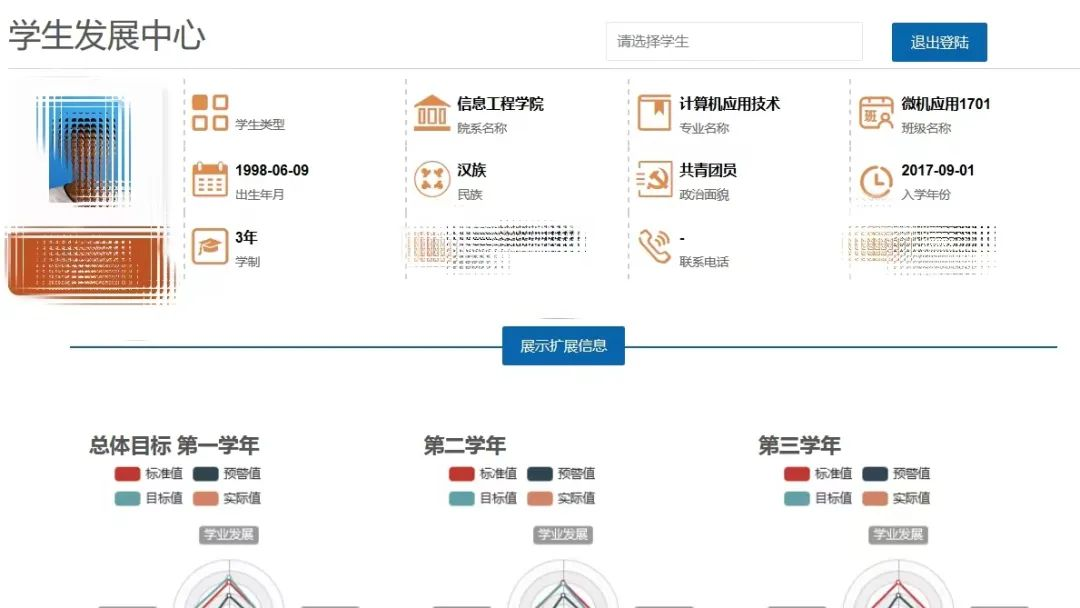Viewport: 1080px width, 608px height.
Task: Click the student type grid icon
Action: 210,112
